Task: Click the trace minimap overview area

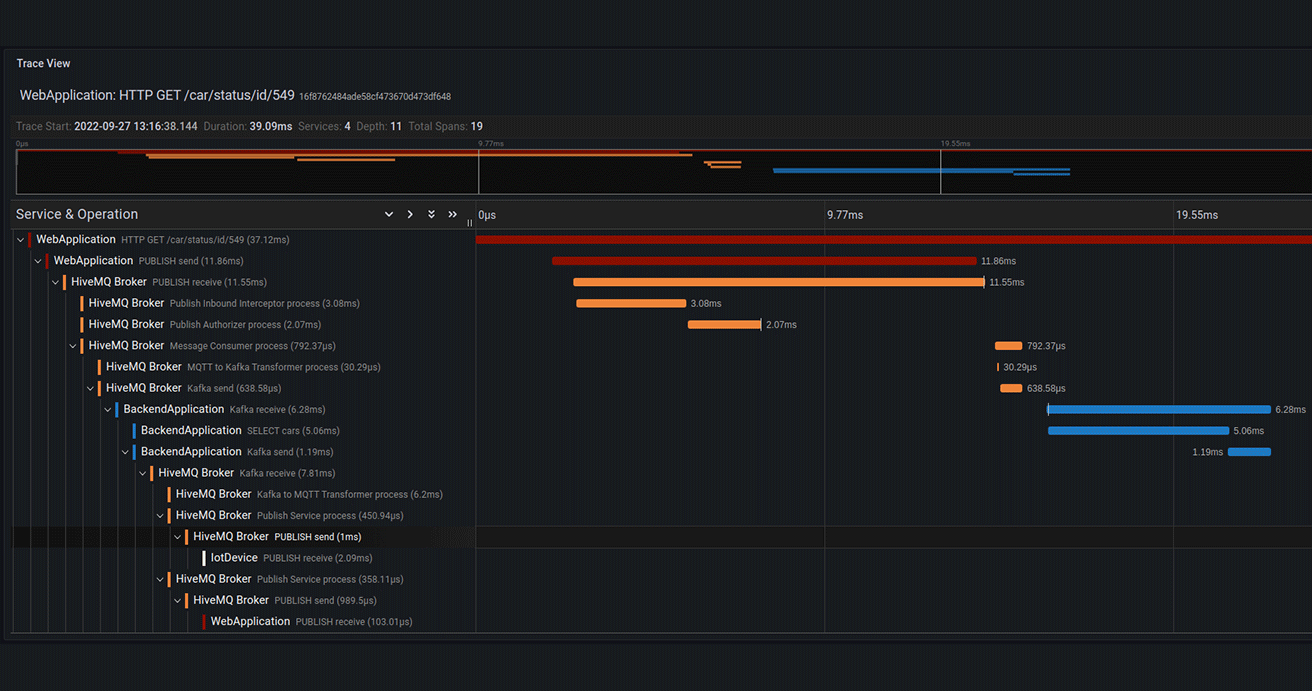Action: click(663, 171)
